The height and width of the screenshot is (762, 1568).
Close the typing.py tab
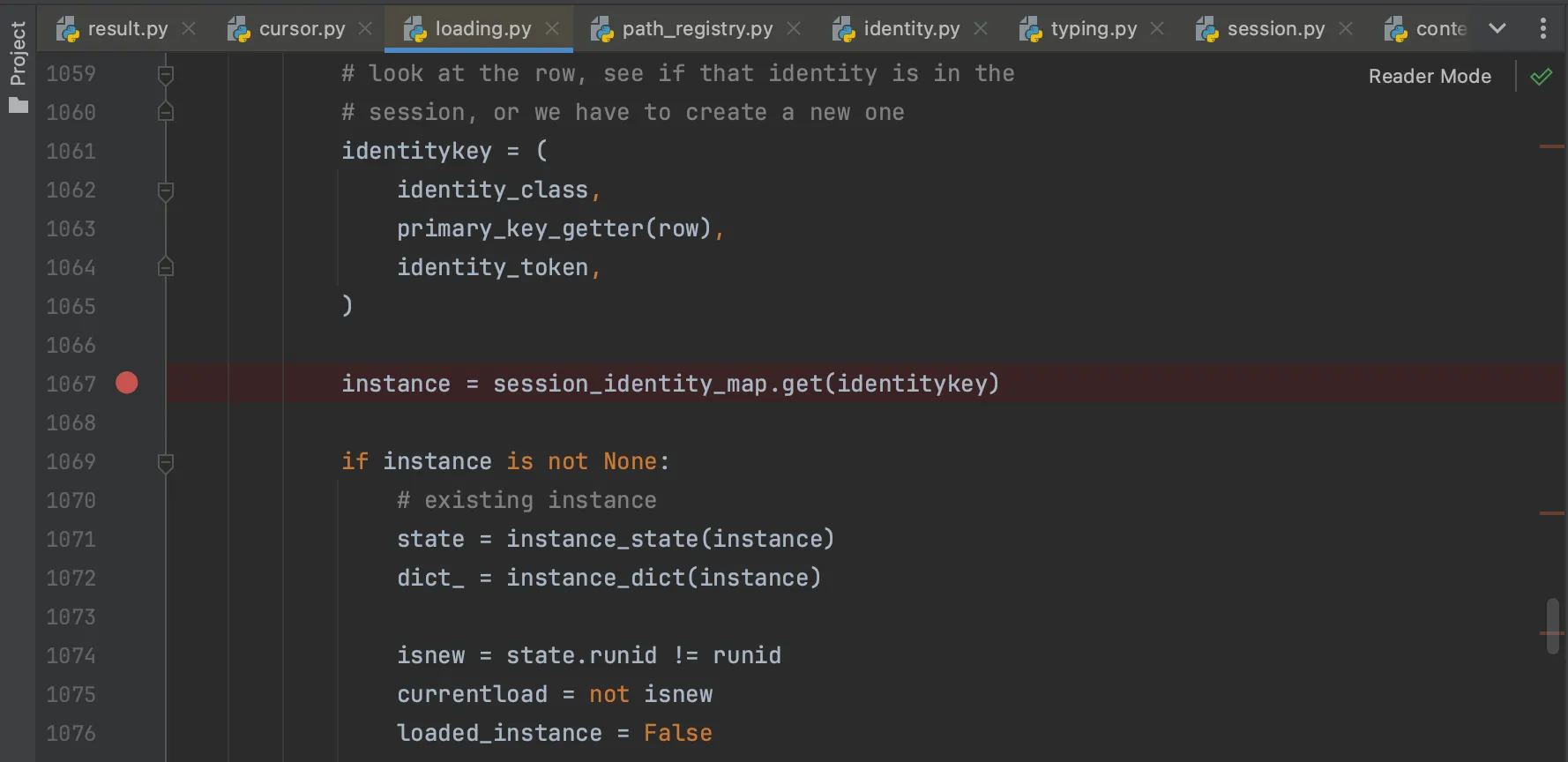pyautogui.click(x=1158, y=29)
